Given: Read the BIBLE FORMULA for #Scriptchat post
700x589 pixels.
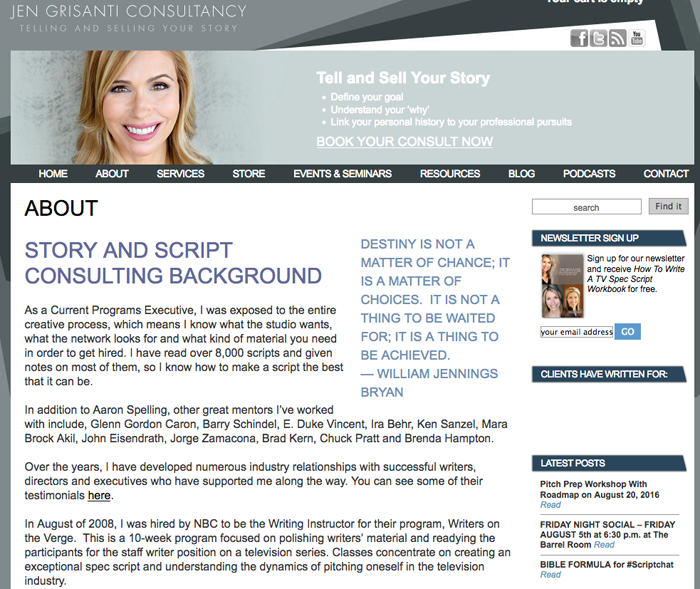Looking at the screenshot, I should point(550,575).
